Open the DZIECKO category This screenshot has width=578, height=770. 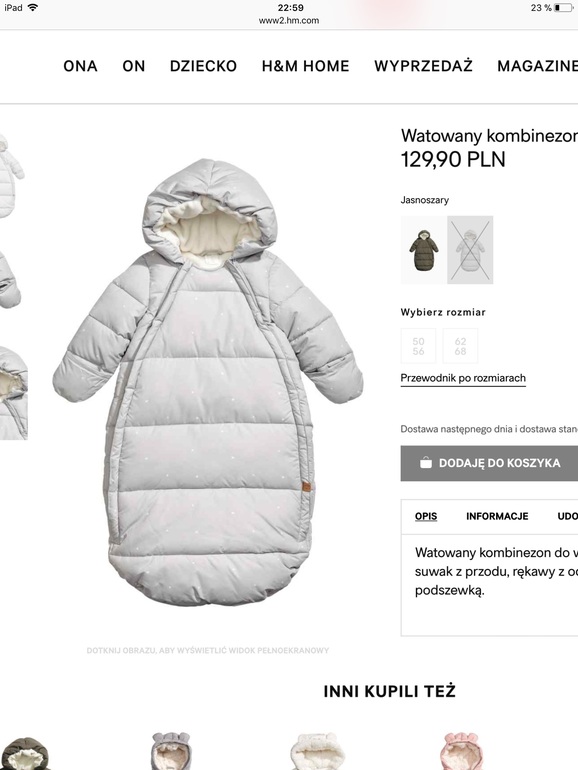click(203, 66)
